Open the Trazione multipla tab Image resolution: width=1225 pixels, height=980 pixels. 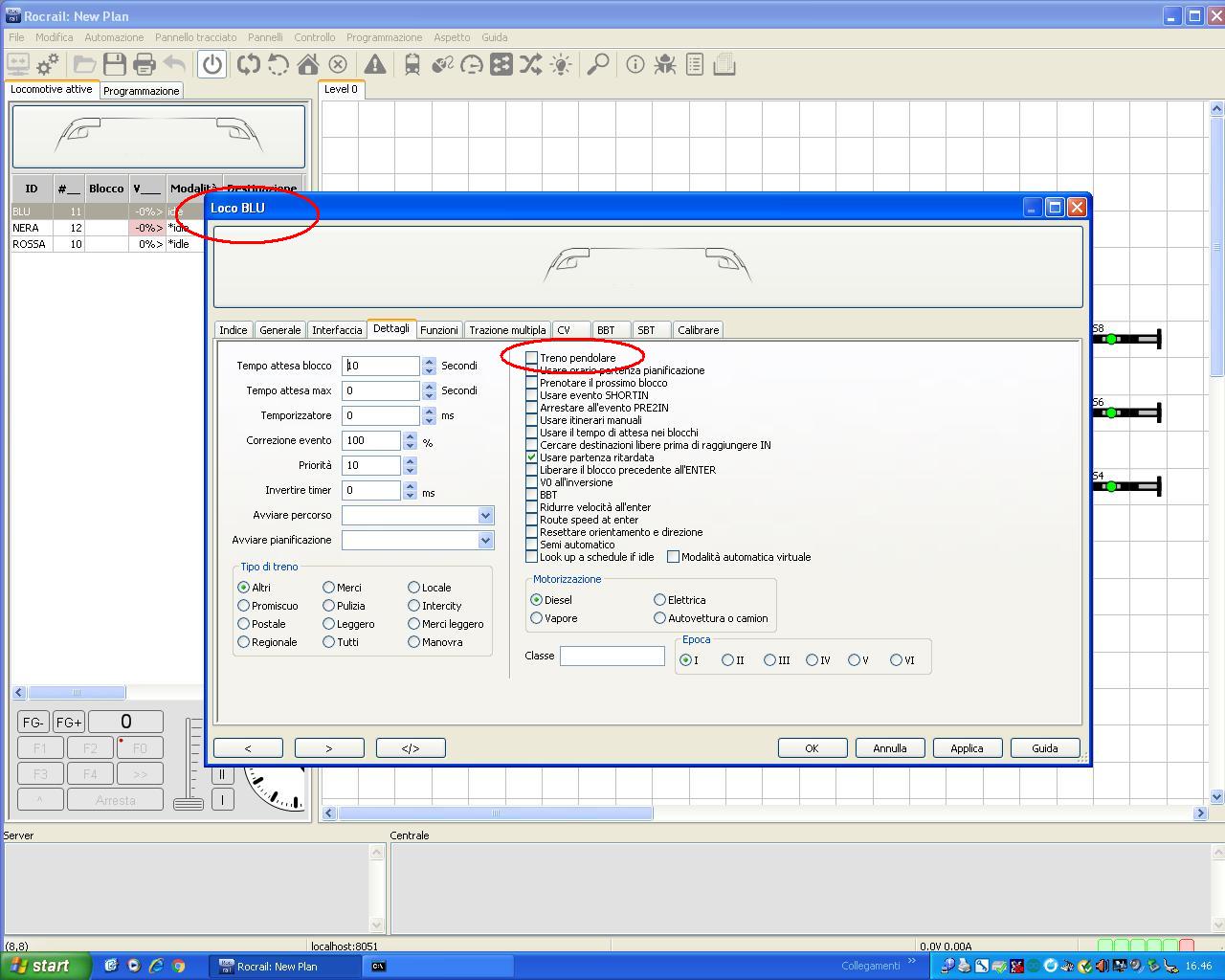tap(507, 330)
